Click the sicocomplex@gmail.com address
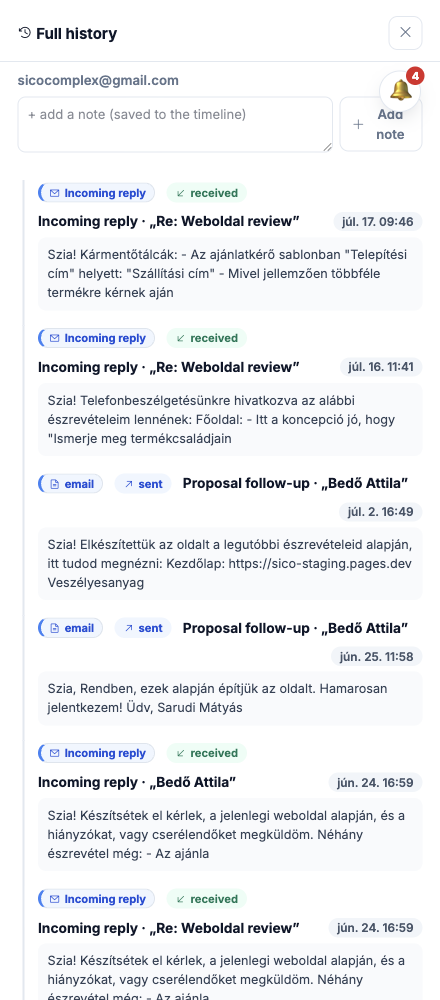 [98, 80]
